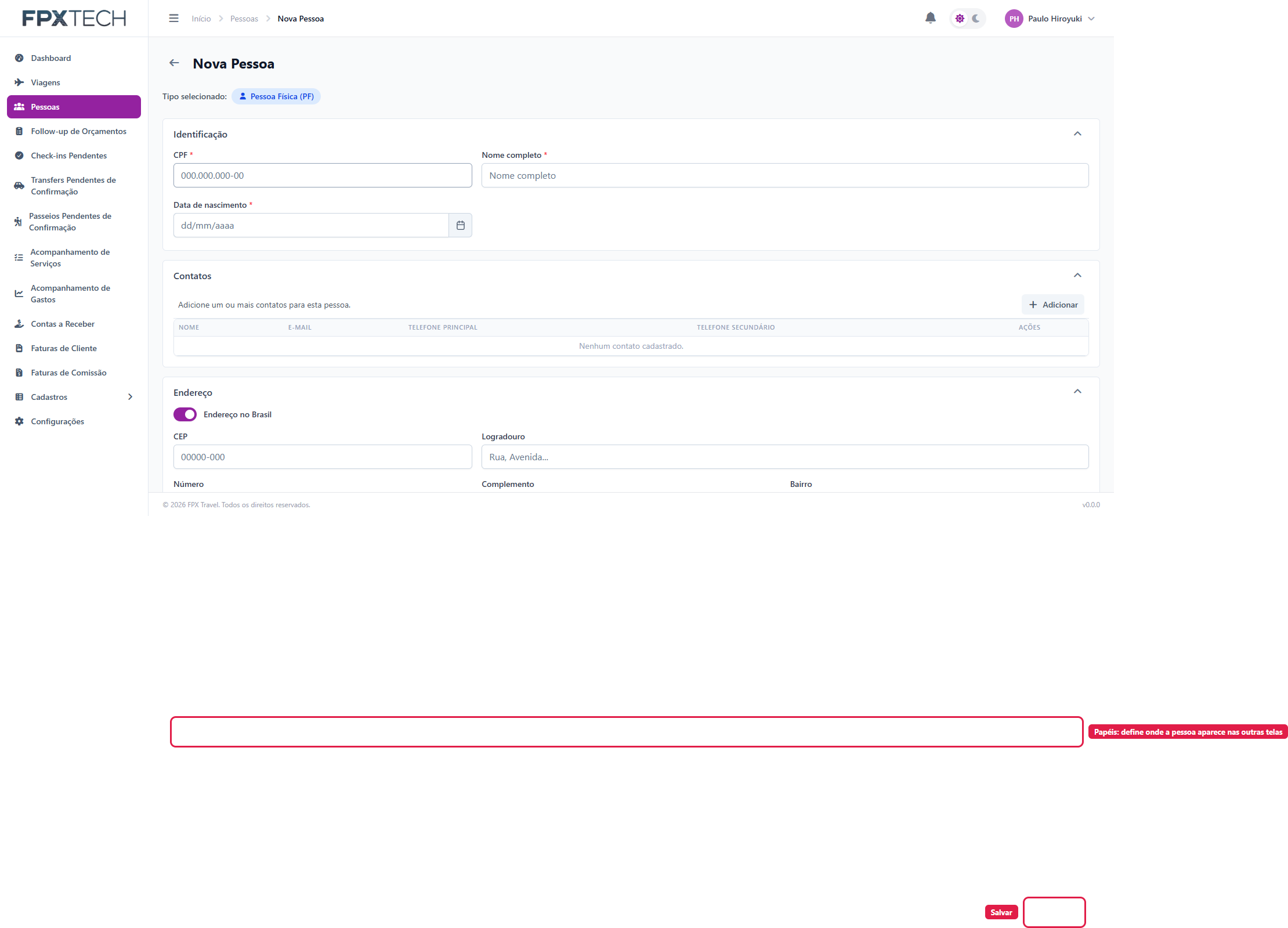The image size is (1288, 928).
Task: Switch to dark theme moon icon
Action: click(976, 19)
